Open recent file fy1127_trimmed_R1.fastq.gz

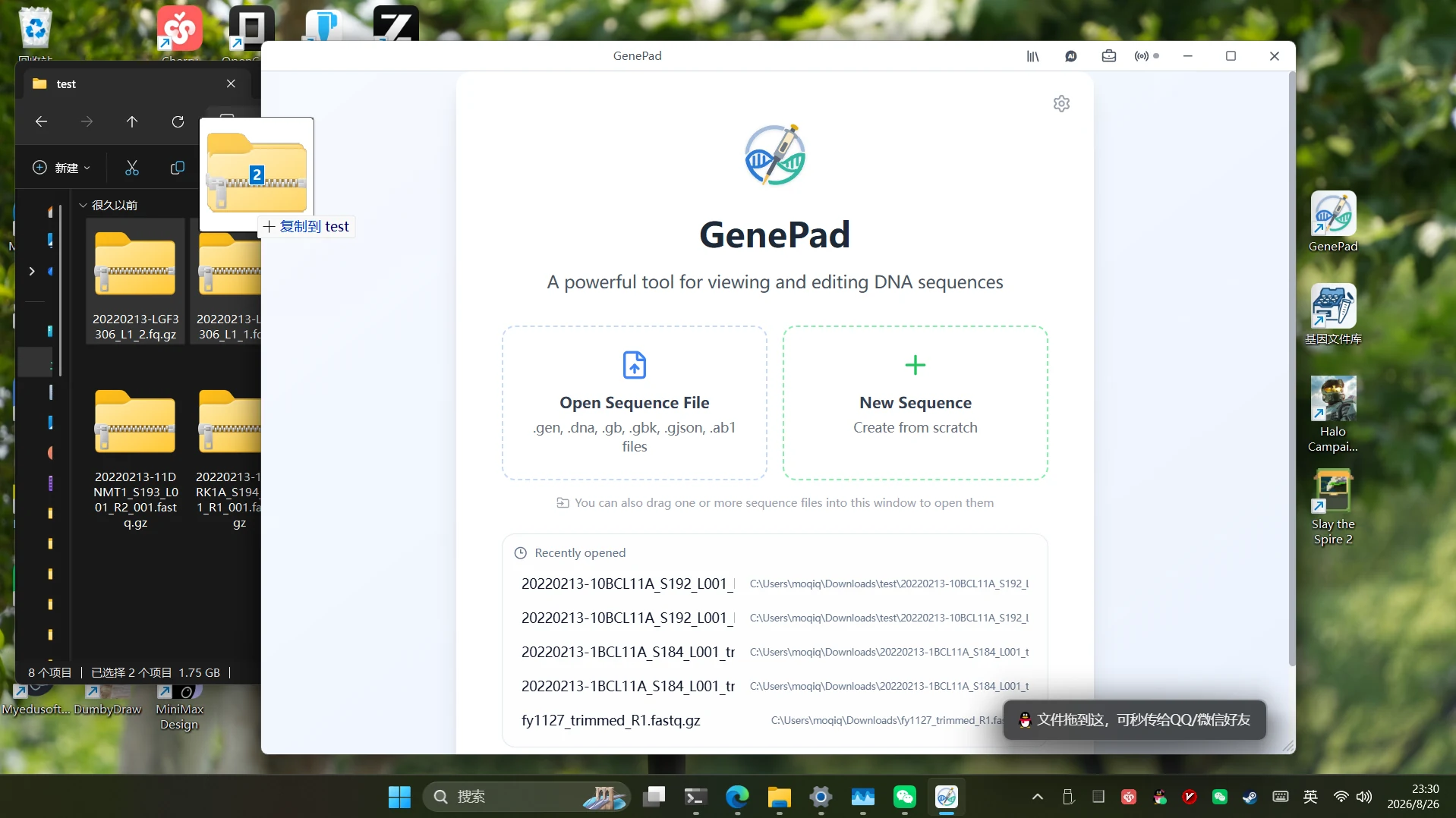[x=774, y=720]
